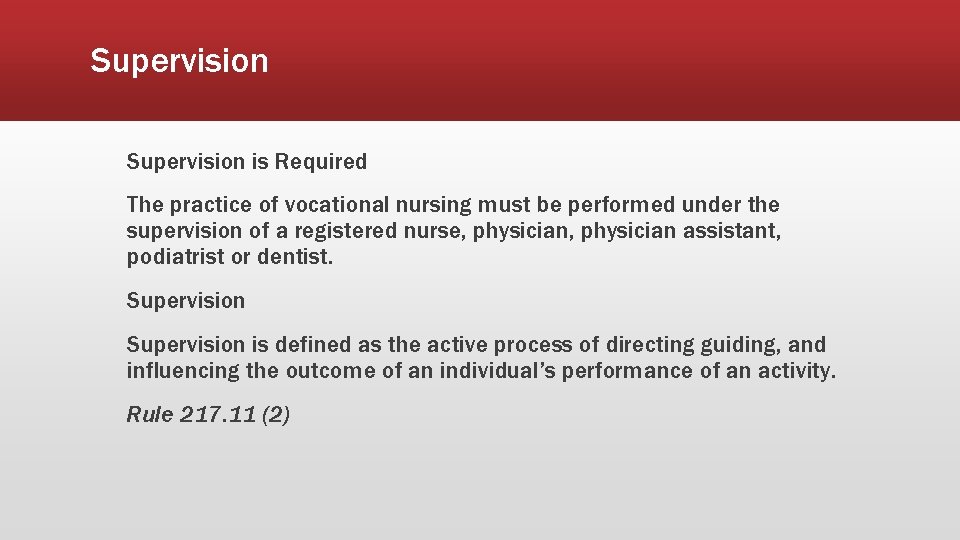
Task: Click the words "physician assistant"
Action: pos(680,231)
